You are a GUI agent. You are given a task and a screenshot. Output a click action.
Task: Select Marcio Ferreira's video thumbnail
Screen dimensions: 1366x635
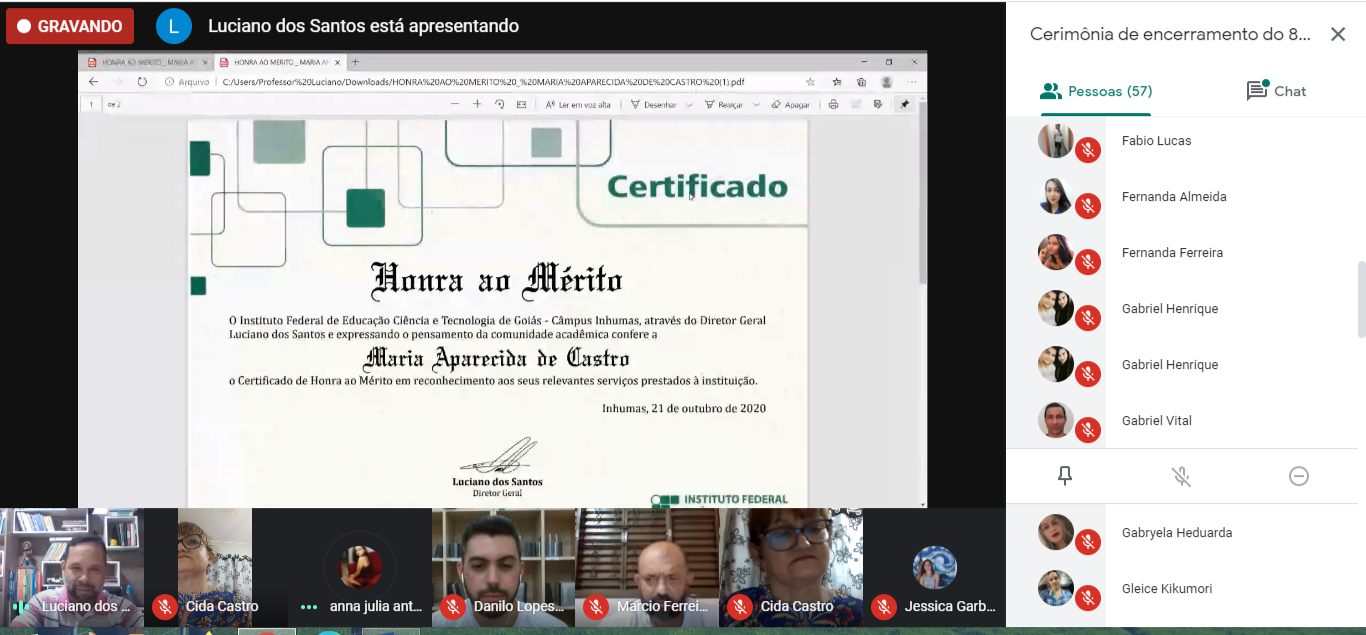click(x=647, y=567)
